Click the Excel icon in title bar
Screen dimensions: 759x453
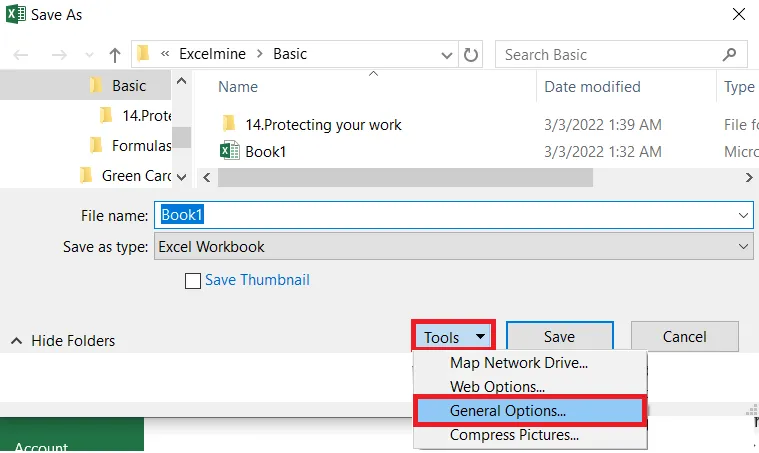(x=15, y=14)
